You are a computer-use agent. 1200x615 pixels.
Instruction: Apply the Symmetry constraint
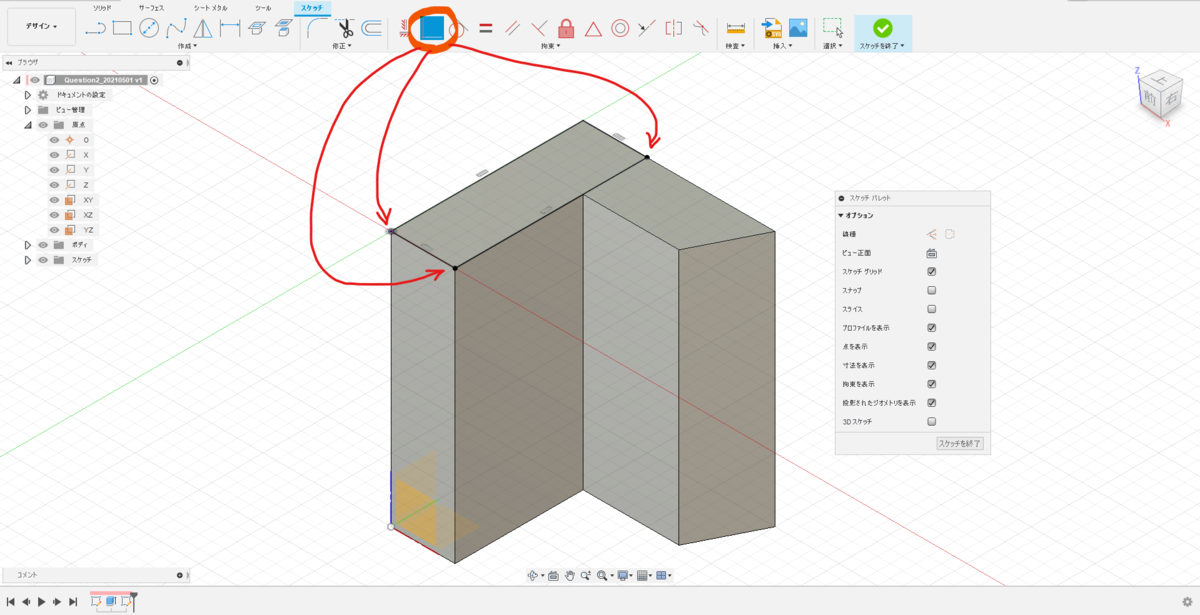[674, 28]
